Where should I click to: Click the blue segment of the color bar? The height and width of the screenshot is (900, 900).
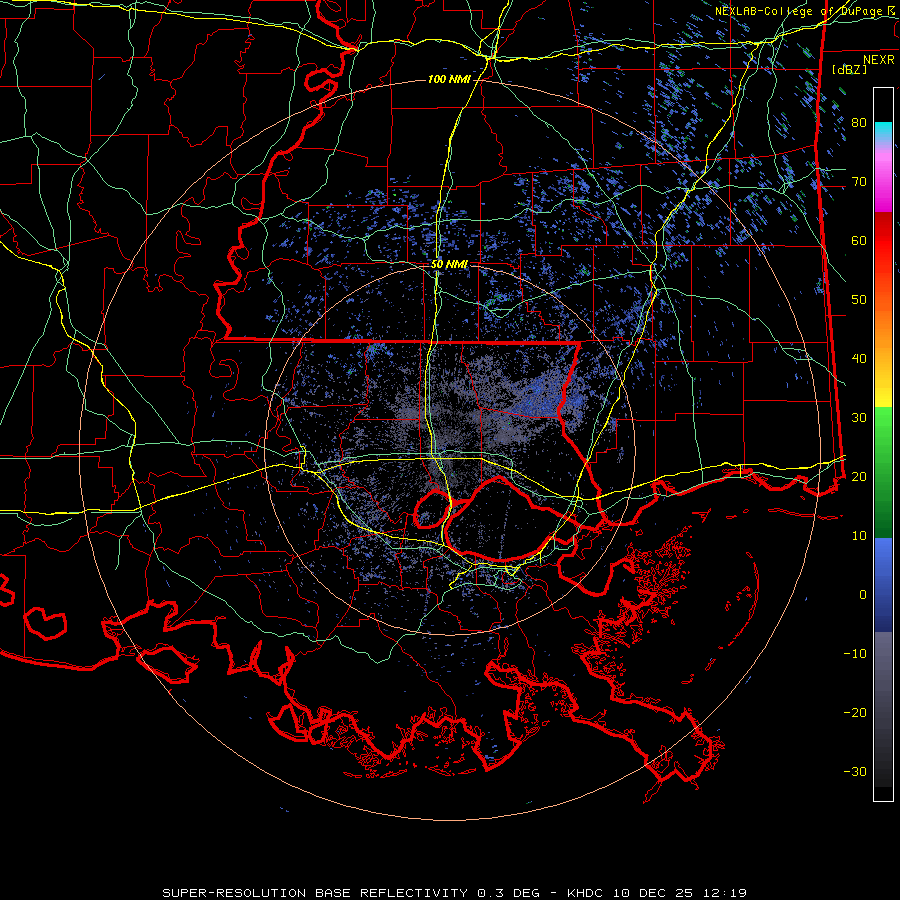coord(883,584)
